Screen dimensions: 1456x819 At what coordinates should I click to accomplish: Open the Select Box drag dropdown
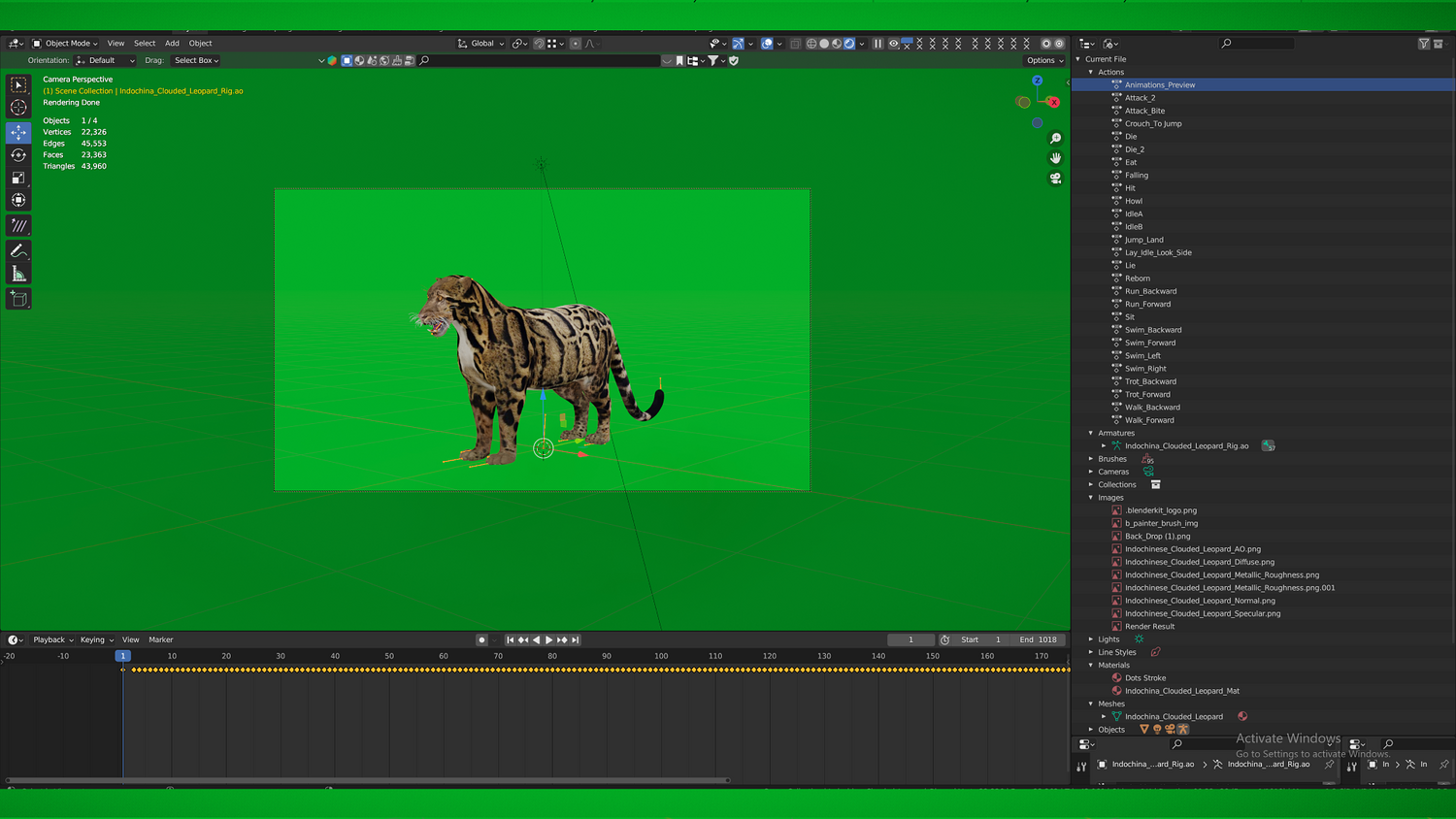tap(196, 60)
